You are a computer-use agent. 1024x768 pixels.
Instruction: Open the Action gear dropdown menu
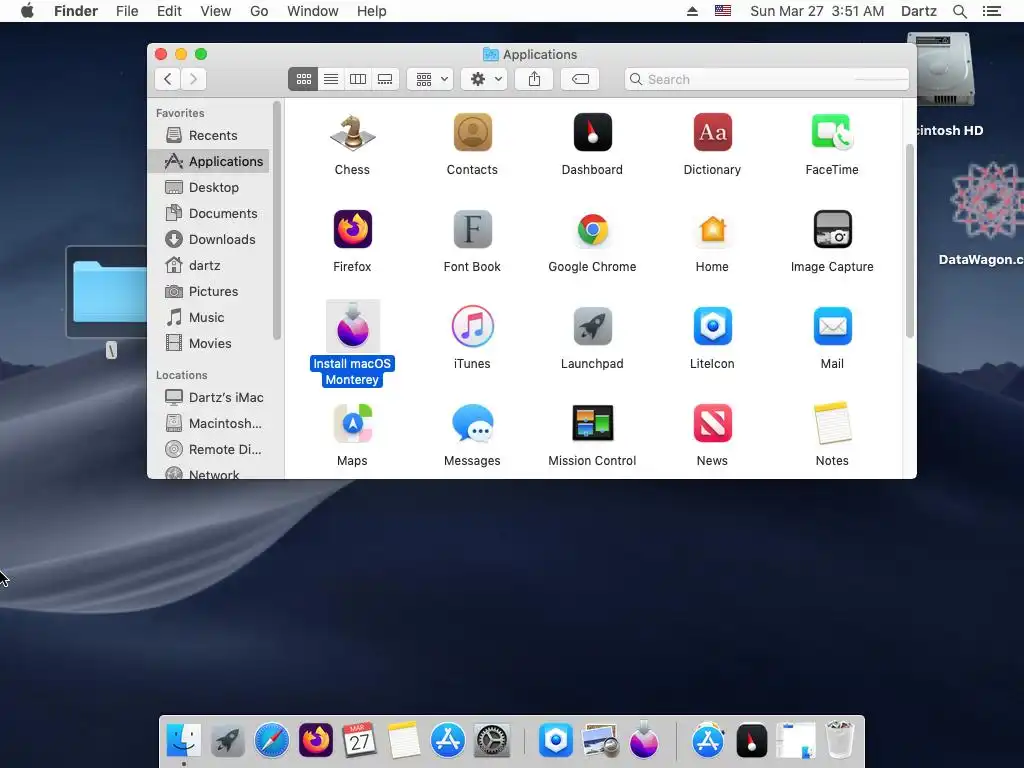(485, 79)
